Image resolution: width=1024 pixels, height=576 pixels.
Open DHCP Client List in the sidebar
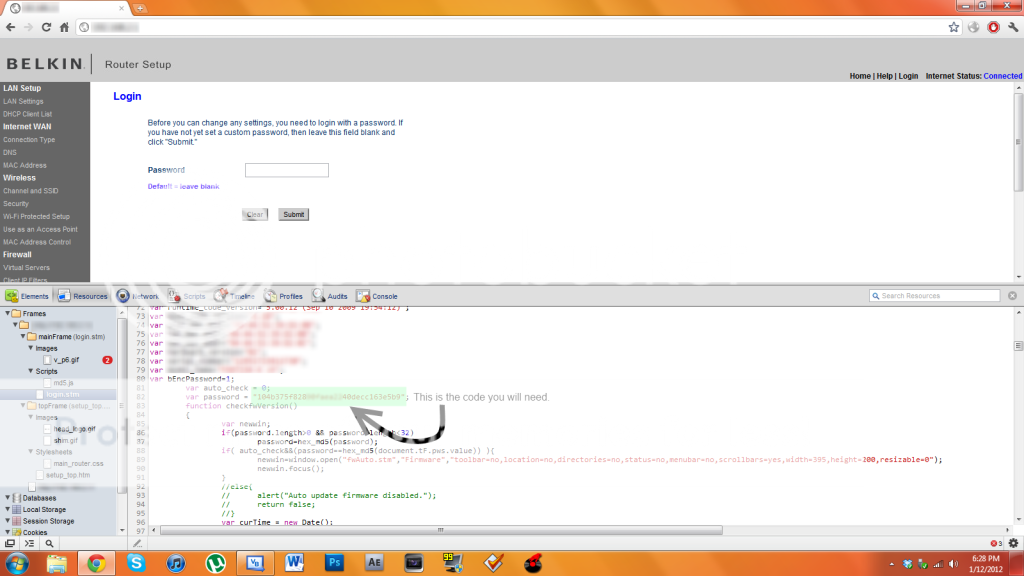(27, 114)
